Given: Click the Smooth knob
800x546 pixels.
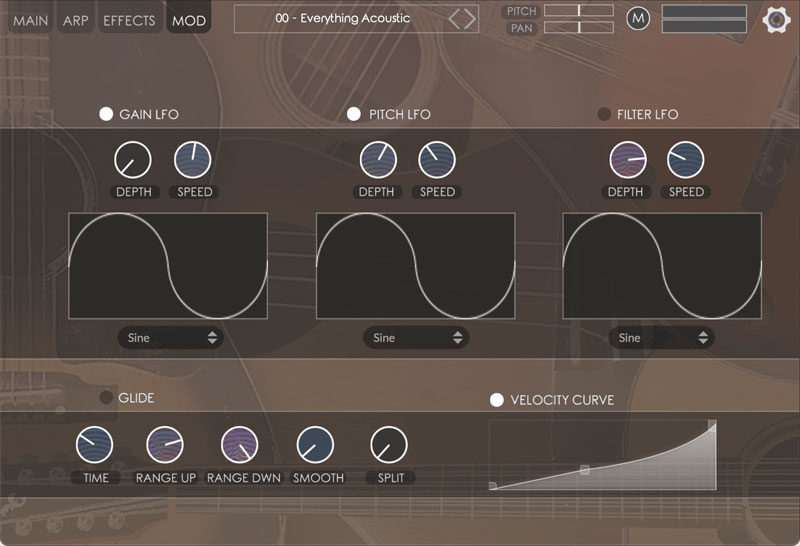Looking at the screenshot, I should [315, 445].
